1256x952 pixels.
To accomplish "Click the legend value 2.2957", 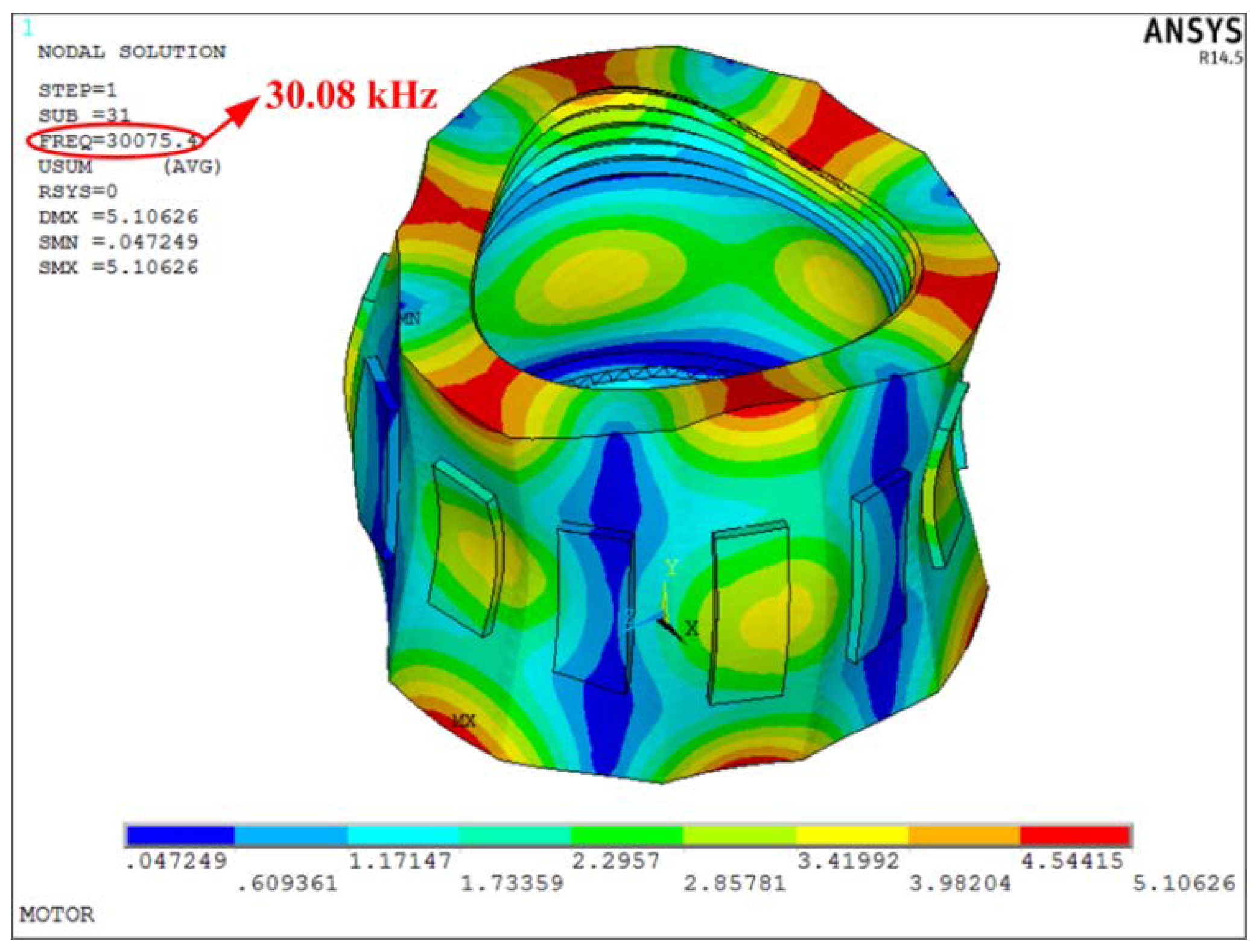I will pos(616,861).
